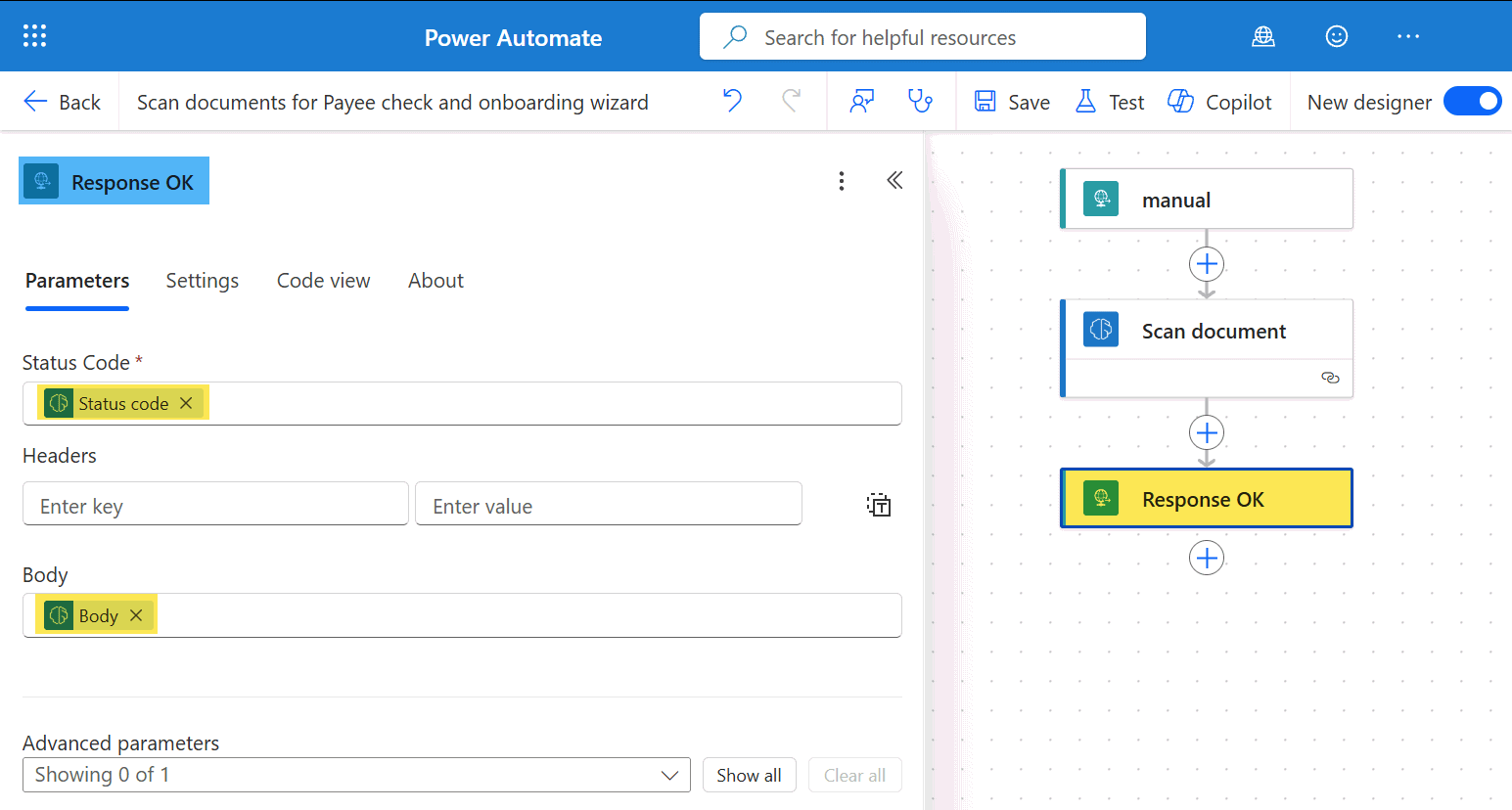Click the Scan document connection link icon
The width and height of the screenshot is (1512, 810).
click(x=1330, y=378)
